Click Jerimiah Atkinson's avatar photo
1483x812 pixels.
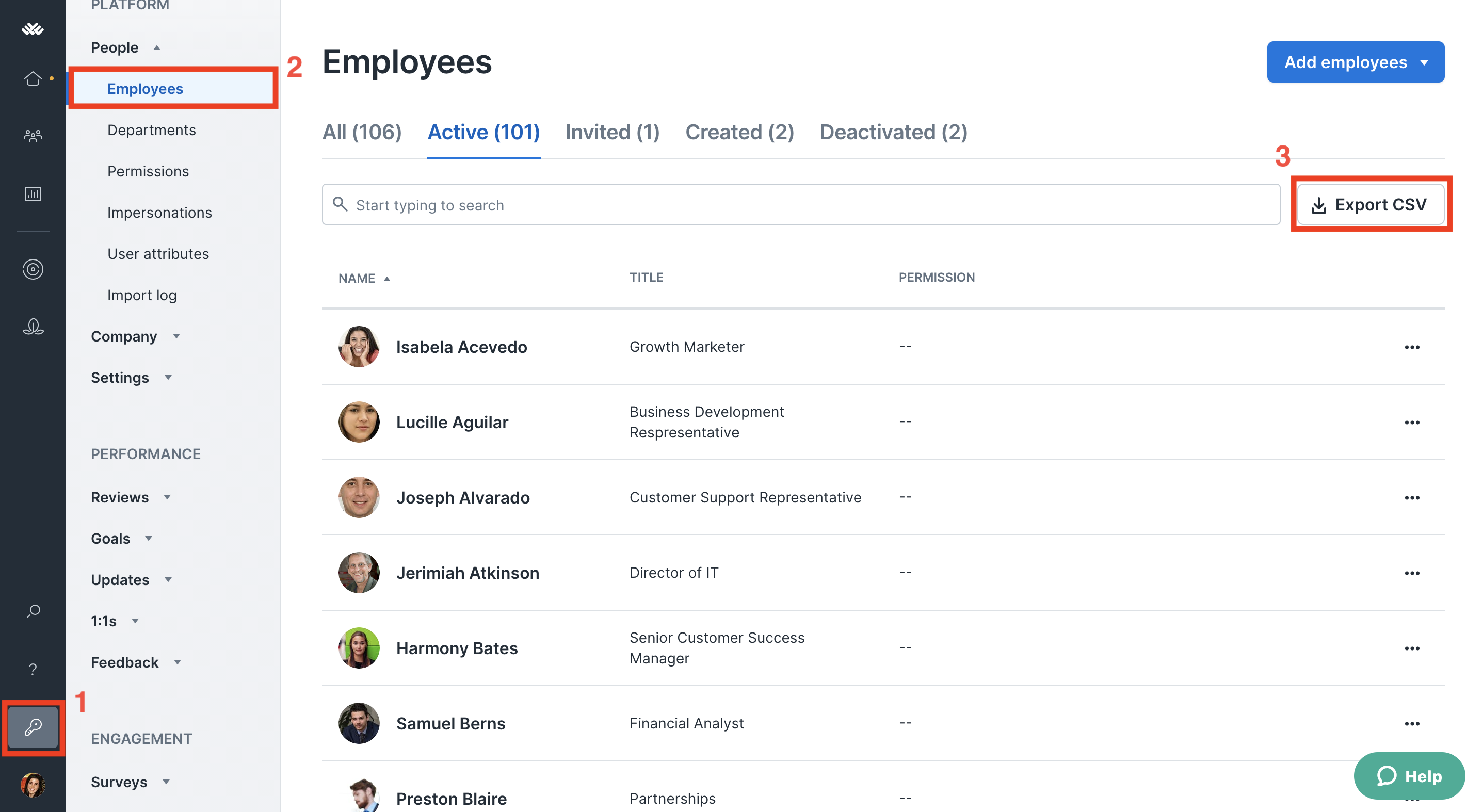[359, 573]
